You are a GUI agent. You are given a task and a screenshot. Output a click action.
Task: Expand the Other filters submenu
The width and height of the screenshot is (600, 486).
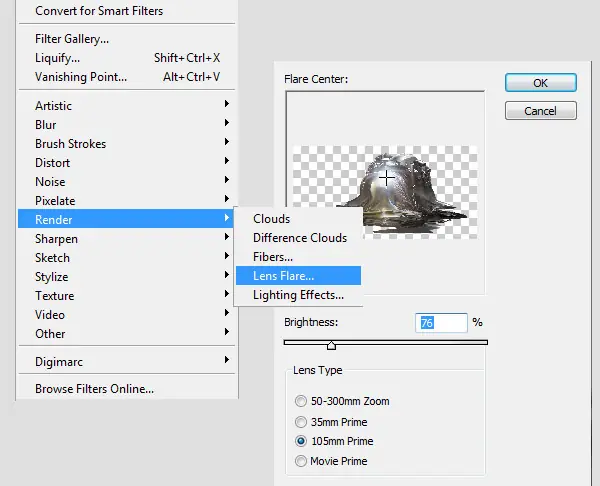coord(126,334)
